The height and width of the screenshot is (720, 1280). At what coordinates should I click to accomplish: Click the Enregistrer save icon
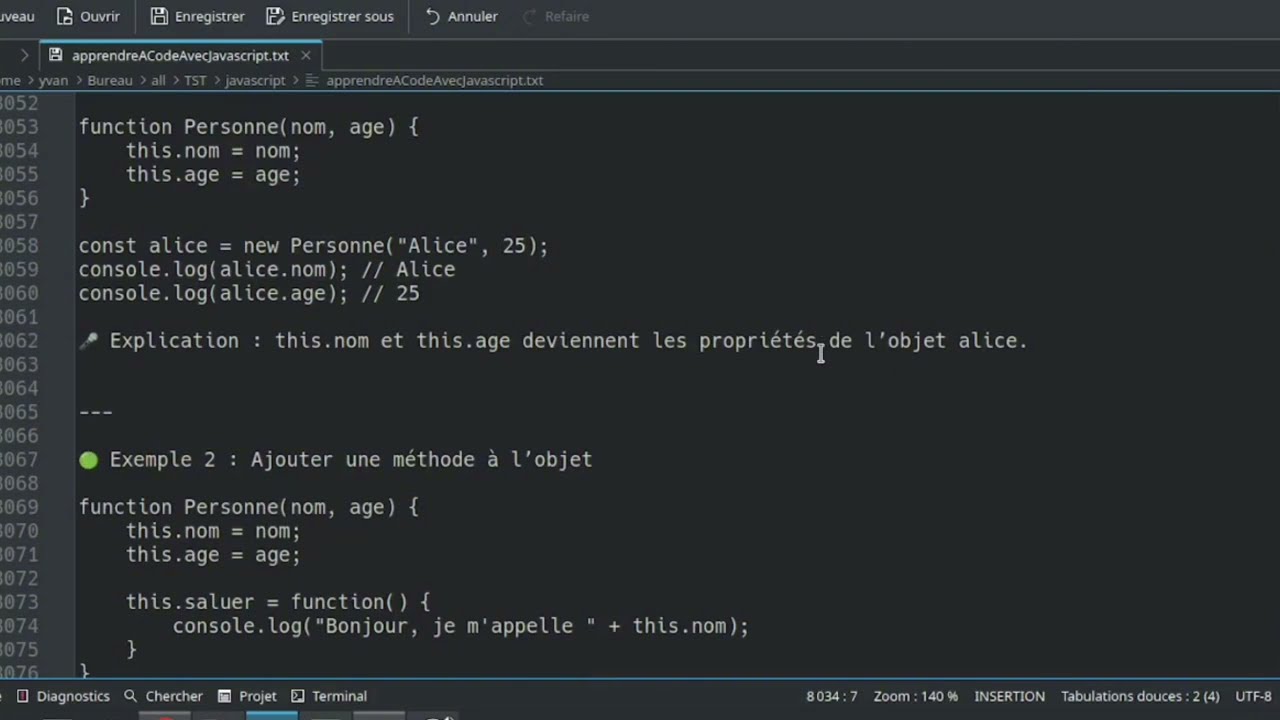point(159,16)
